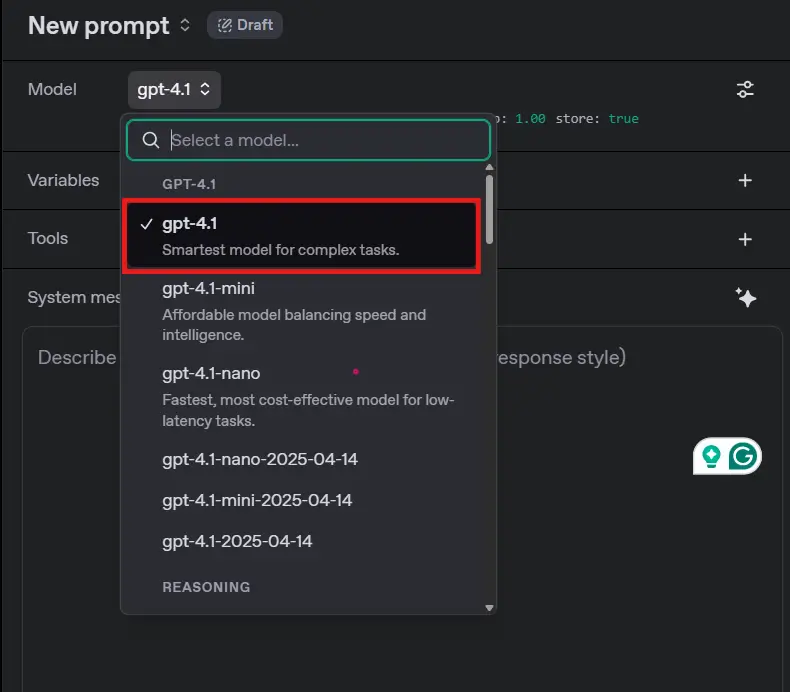Focus the Select a model search field
Viewport: 790px width, 692px height.
click(308, 140)
